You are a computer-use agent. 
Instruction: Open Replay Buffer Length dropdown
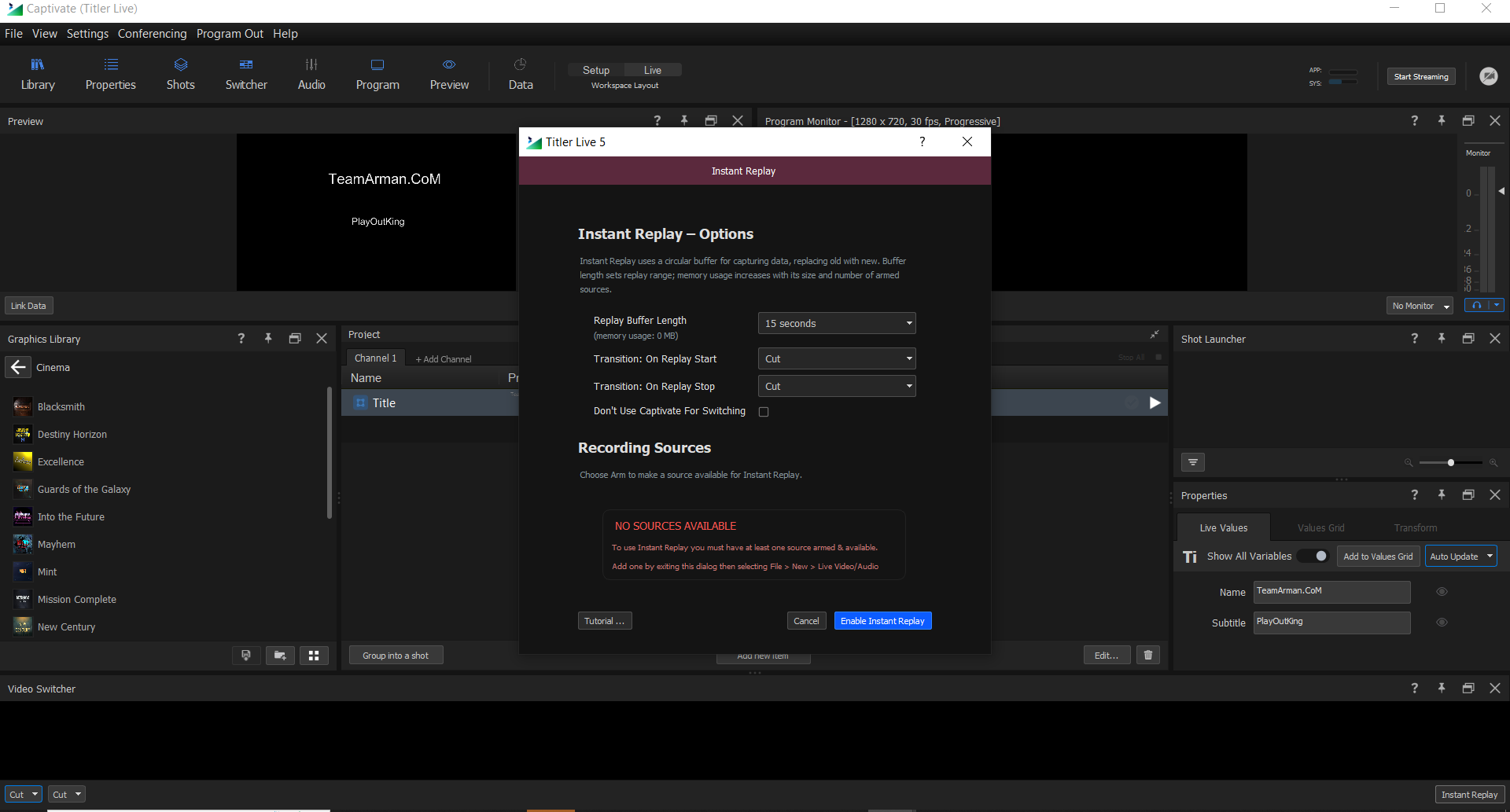point(837,323)
